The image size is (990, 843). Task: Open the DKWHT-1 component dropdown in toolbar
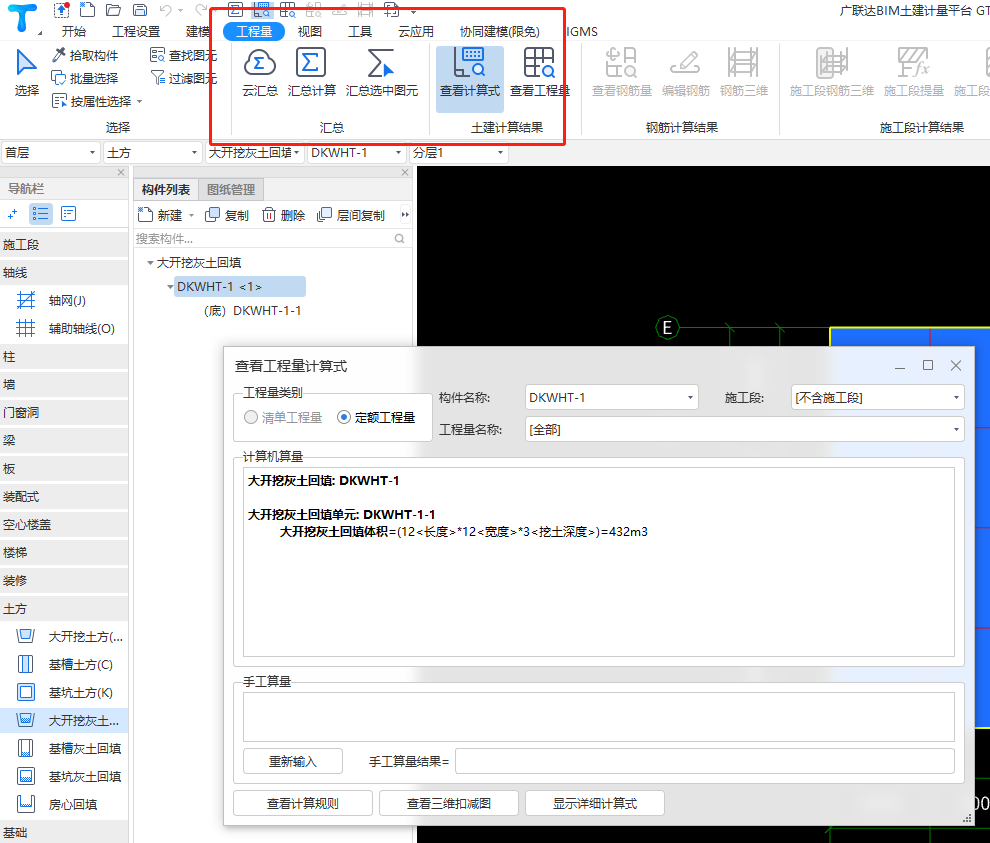[356, 153]
